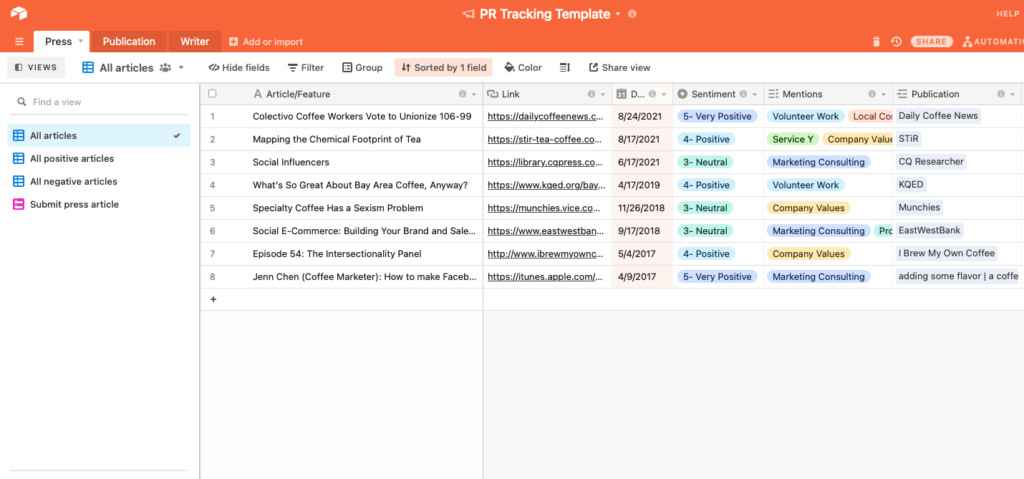Open the Group option
Image resolution: width=1024 pixels, height=479 pixels.
pos(362,67)
